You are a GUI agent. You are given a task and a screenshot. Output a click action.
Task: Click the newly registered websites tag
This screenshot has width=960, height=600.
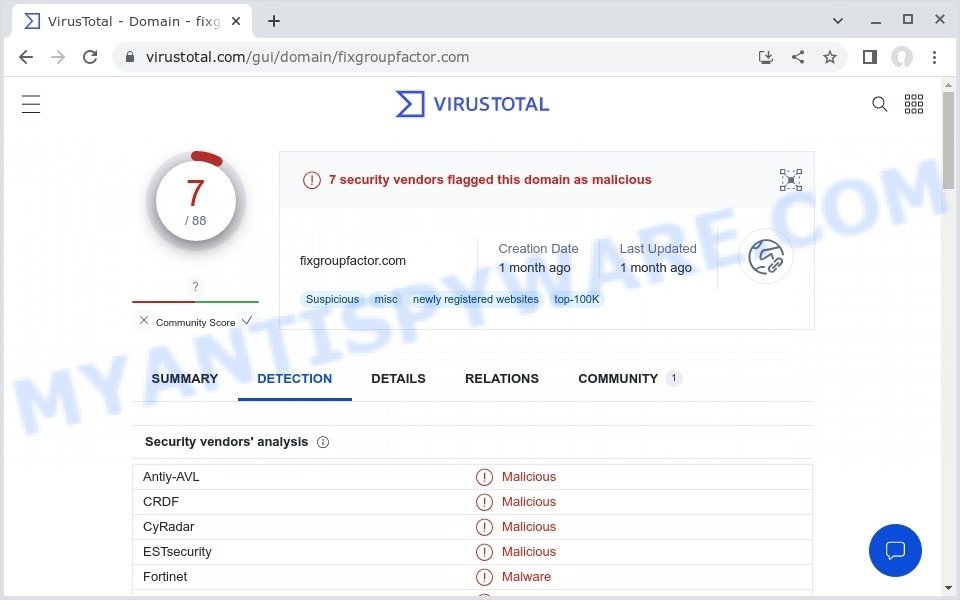coord(476,299)
